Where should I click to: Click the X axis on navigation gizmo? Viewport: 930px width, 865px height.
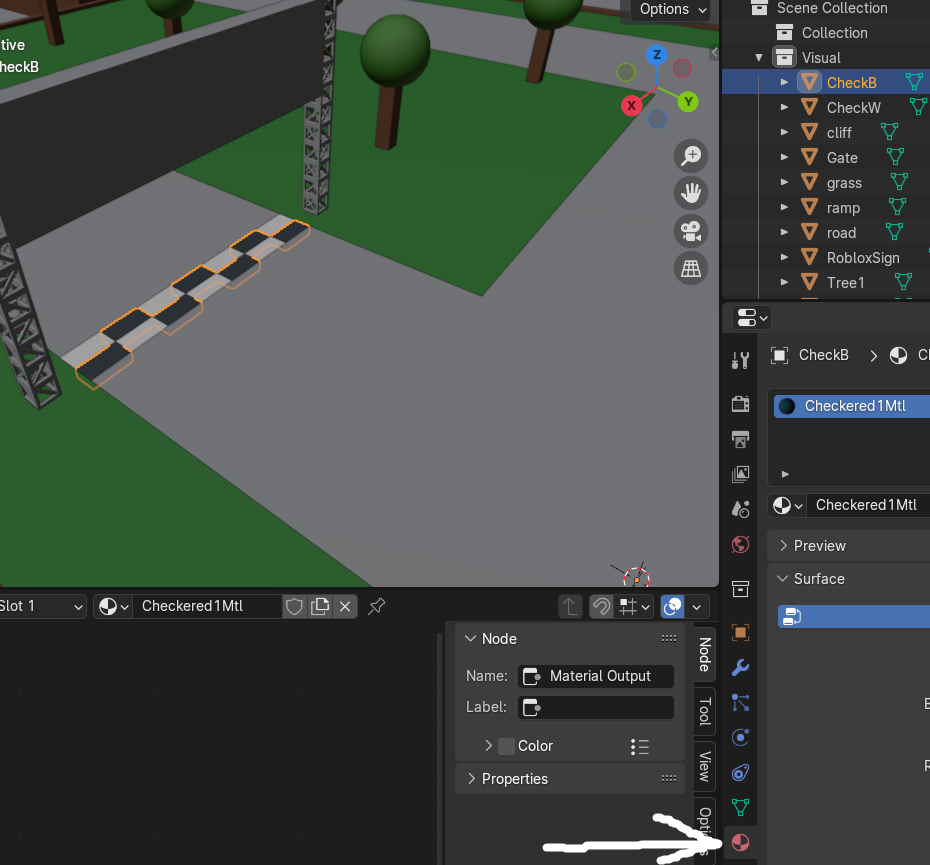[631, 106]
